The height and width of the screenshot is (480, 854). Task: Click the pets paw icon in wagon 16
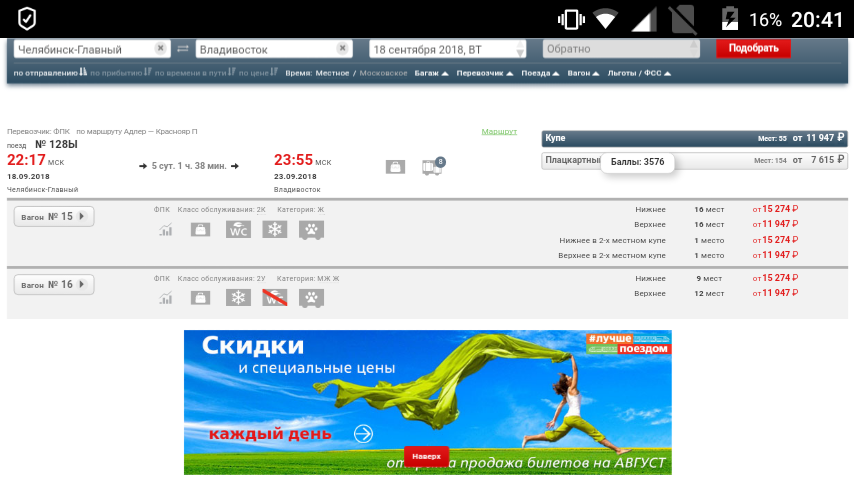pyautogui.click(x=312, y=297)
